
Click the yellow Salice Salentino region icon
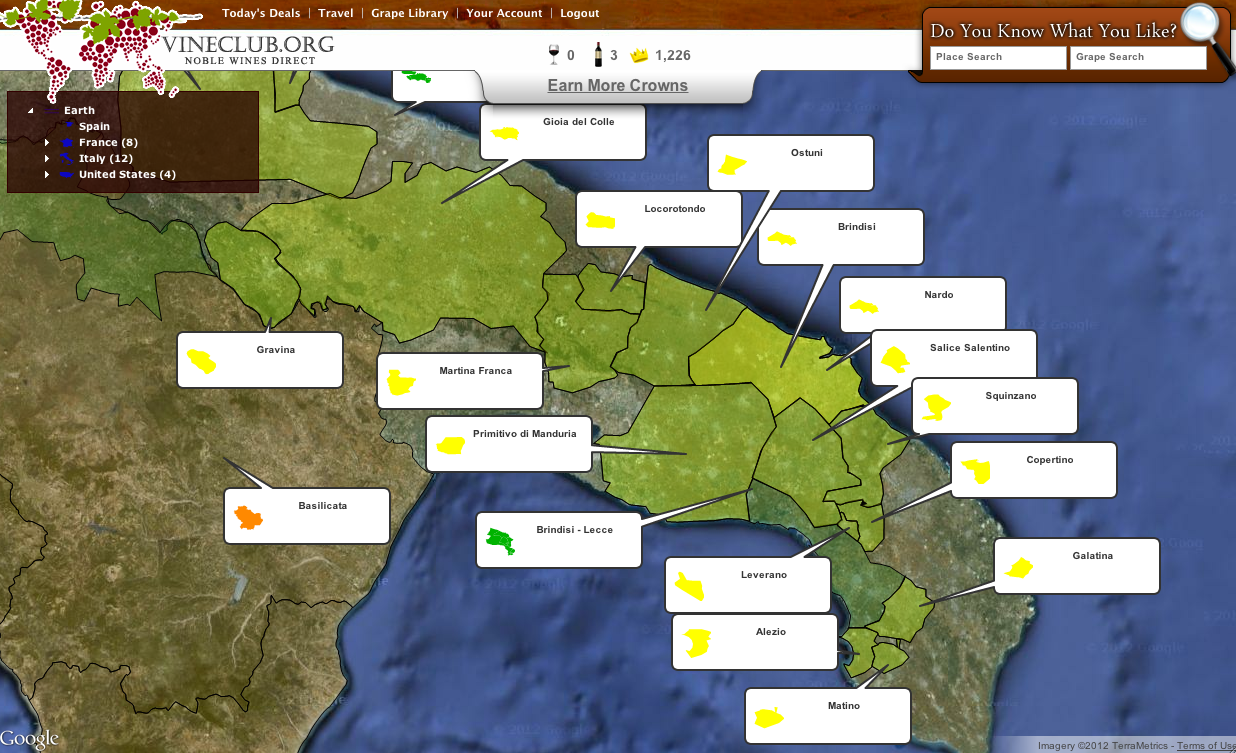[895, 359]
